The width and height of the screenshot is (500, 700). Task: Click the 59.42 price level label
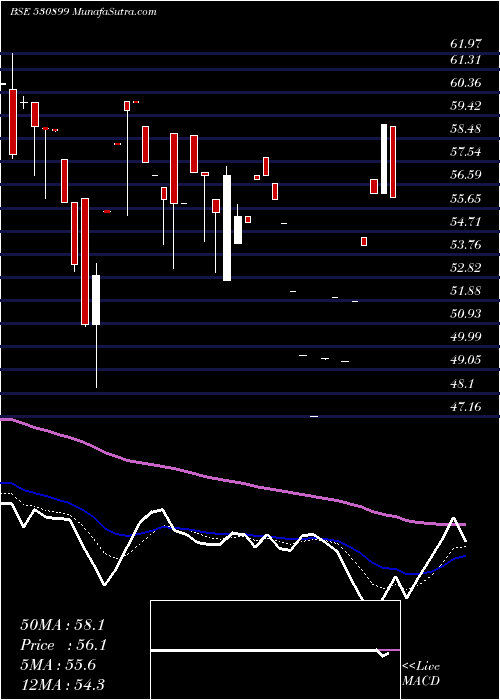pos(466,106)
